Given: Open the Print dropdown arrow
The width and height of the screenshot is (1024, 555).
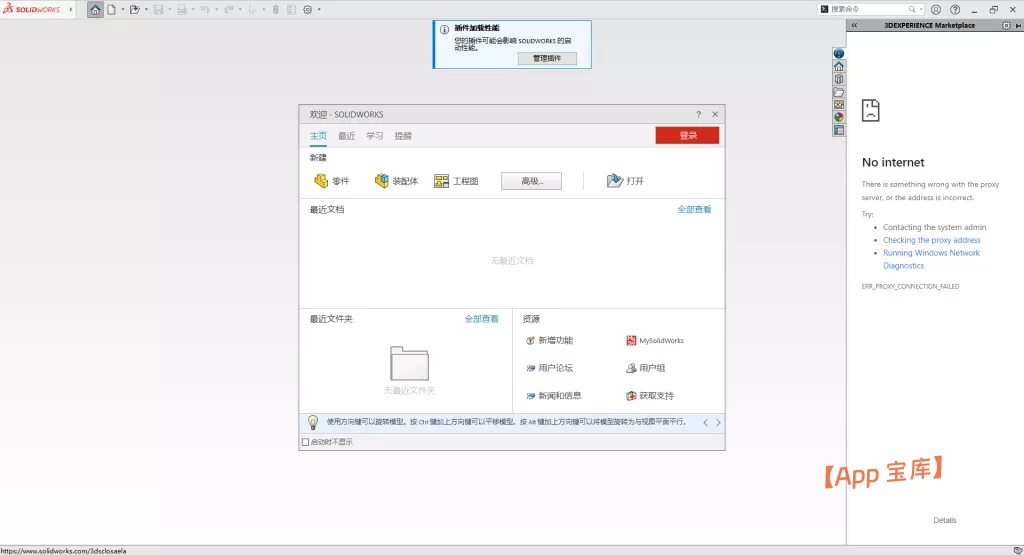Looking at the screenshot, I should point(193,10).
